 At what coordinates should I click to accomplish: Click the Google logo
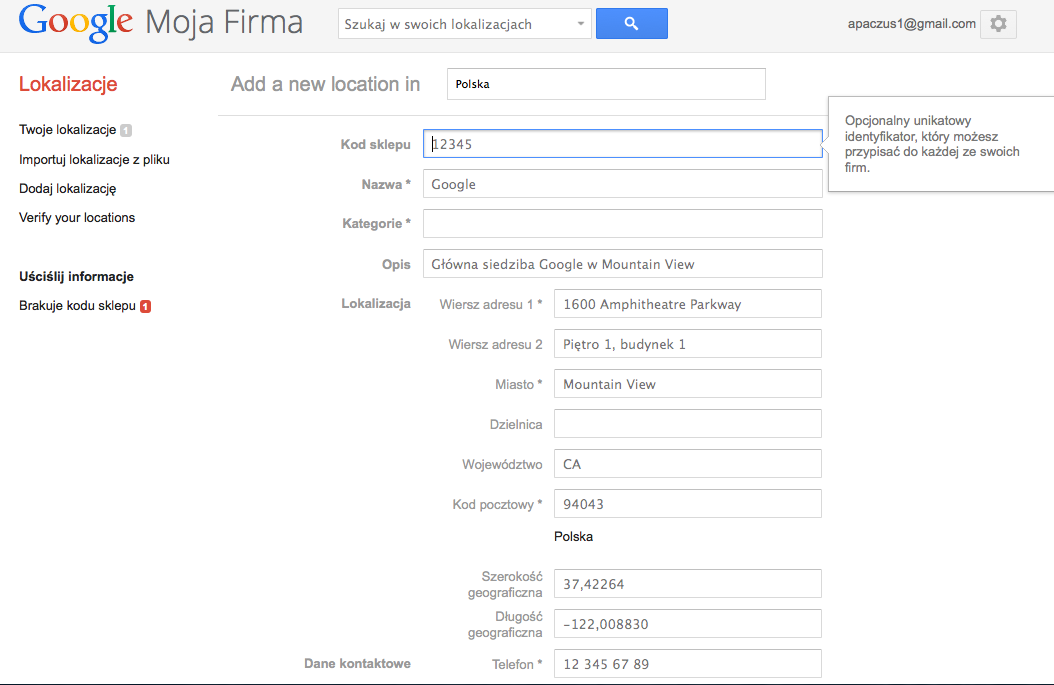pyautogui.click(x=76, y=24)
